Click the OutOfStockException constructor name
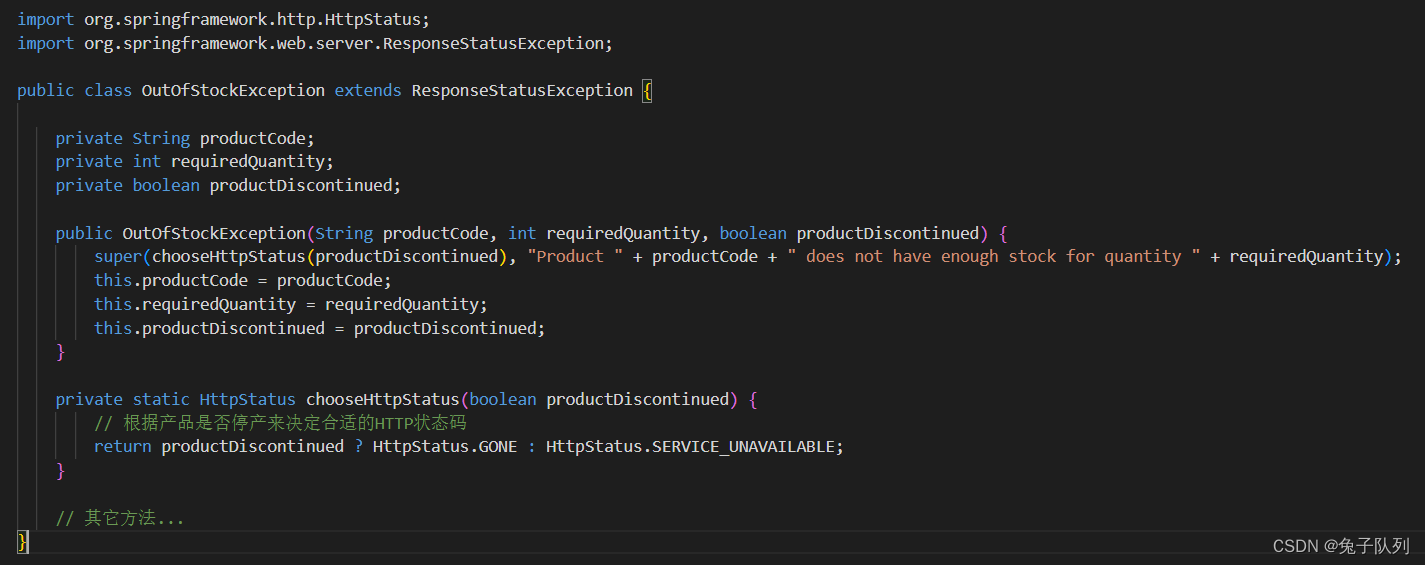1425x565 pixels. point(214,233)
